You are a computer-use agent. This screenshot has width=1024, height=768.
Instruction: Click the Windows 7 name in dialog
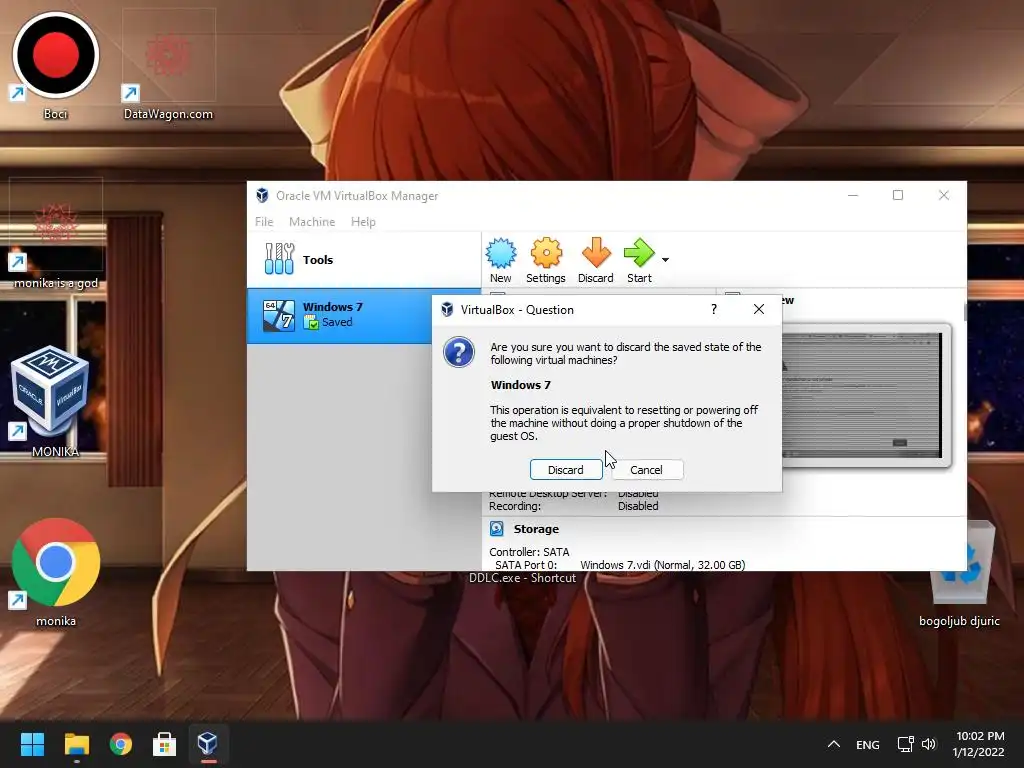pos(520,385)
